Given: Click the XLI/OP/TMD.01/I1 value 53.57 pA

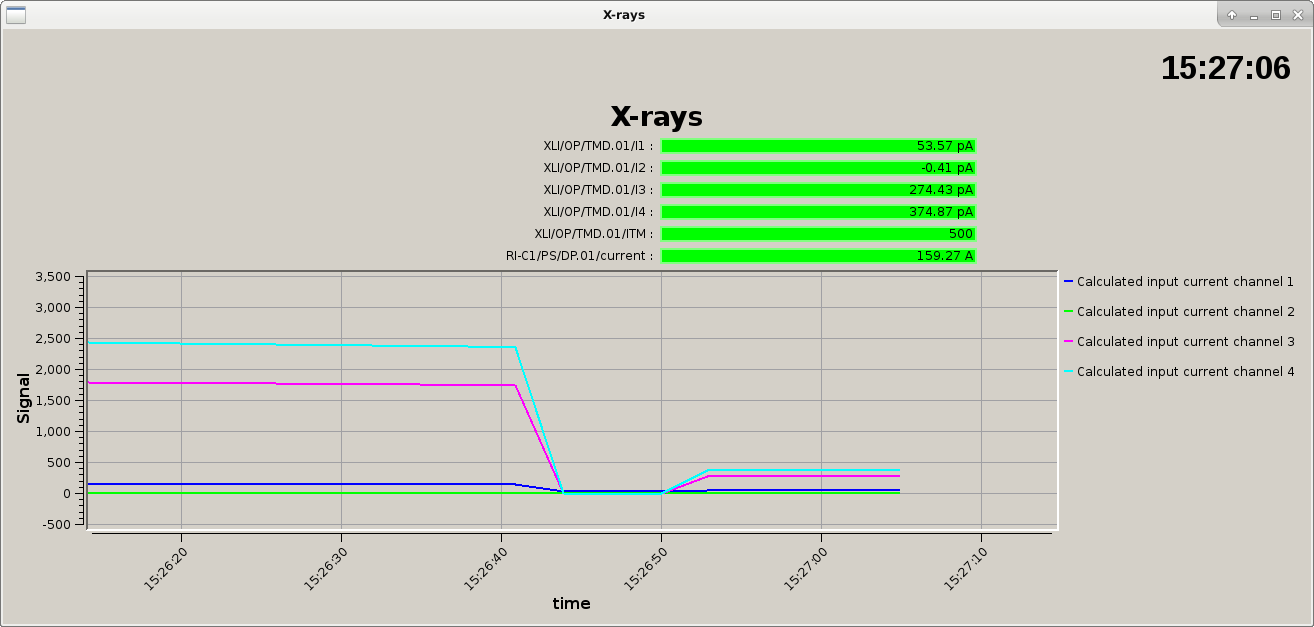Looking at the screenshot, I should click(818, 146).
